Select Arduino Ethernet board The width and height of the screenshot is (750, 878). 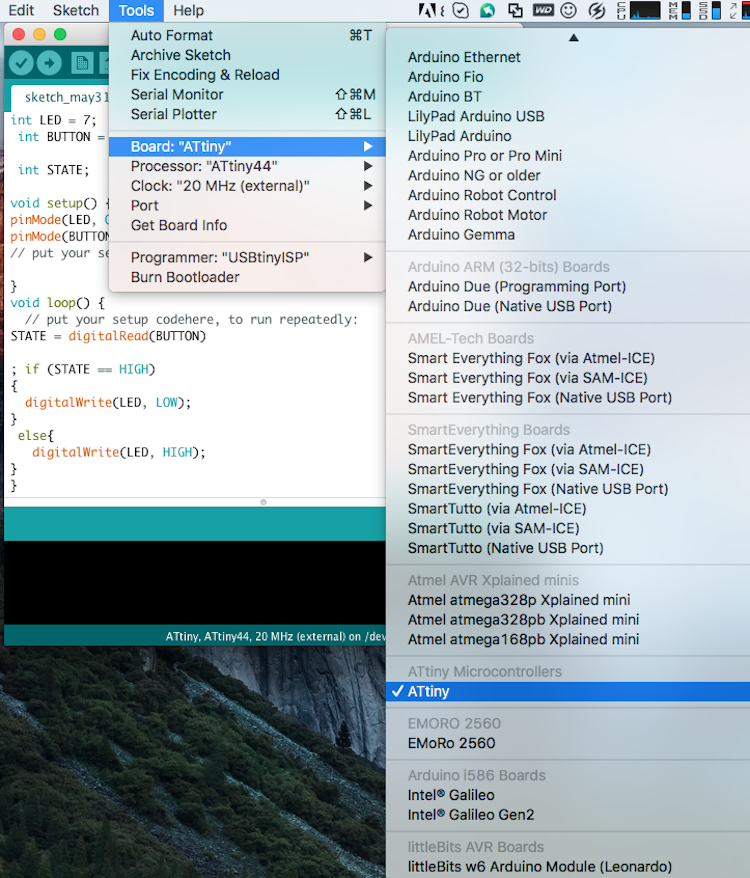pyautogui.click(x=568, y=57)
